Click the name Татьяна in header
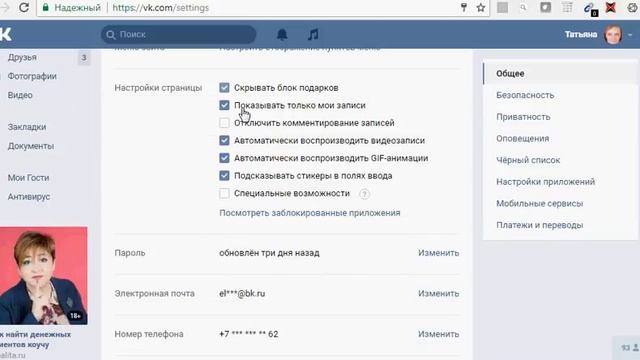Viewport: 640px width, 360px height. pyautogui.click(x=581, y=35)
